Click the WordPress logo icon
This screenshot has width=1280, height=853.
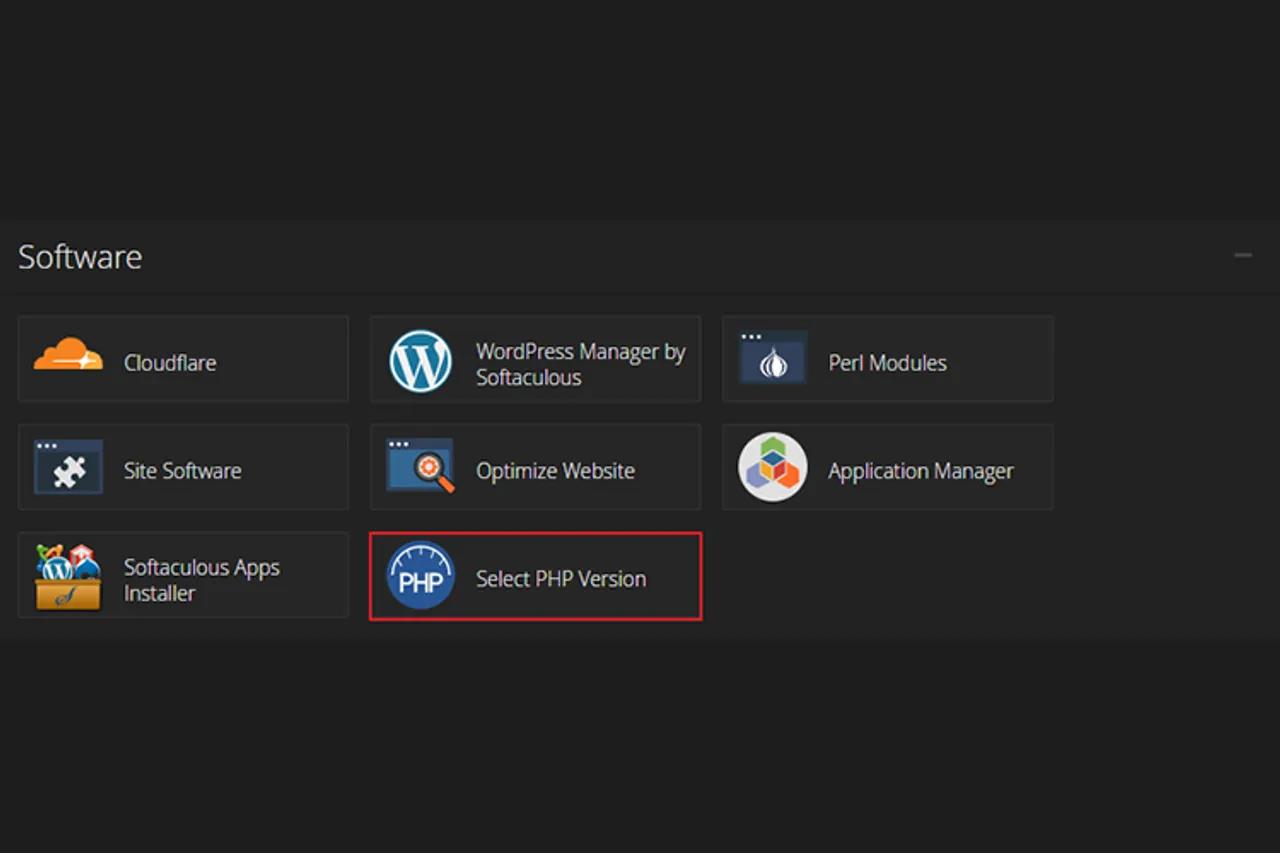tap(421, 361)
